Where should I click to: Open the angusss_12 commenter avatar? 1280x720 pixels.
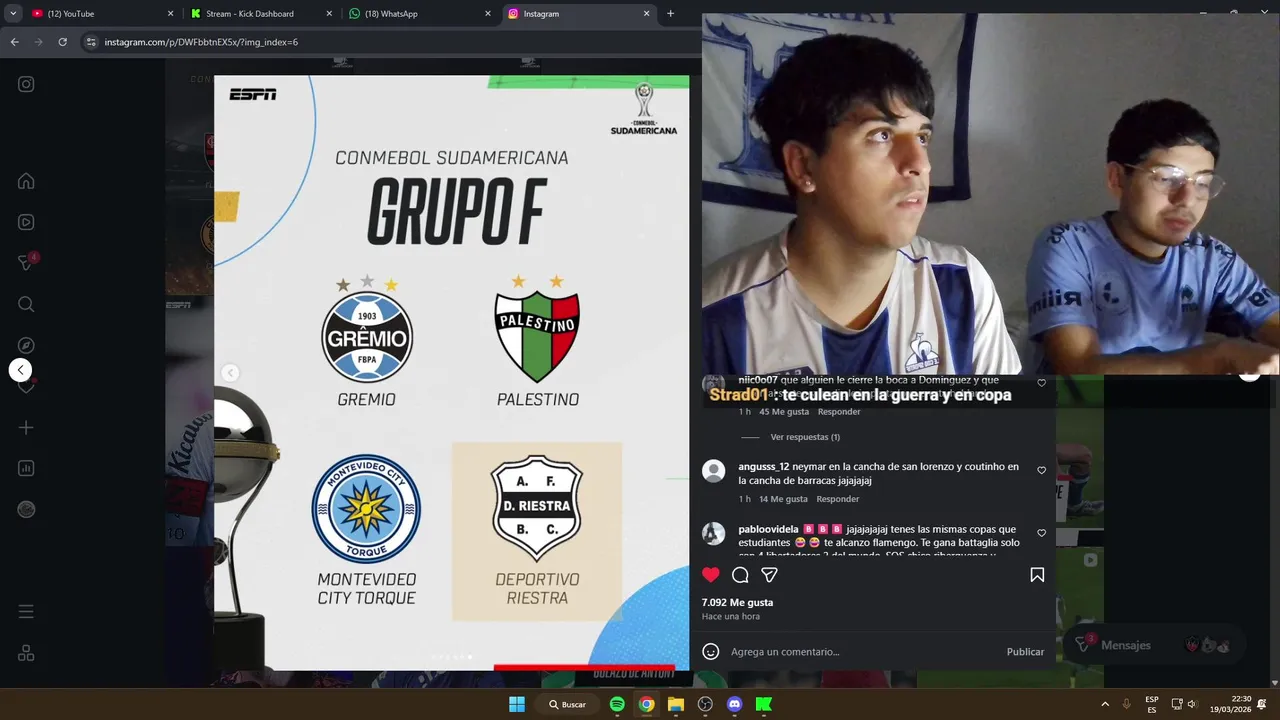(x=713, y=471)
